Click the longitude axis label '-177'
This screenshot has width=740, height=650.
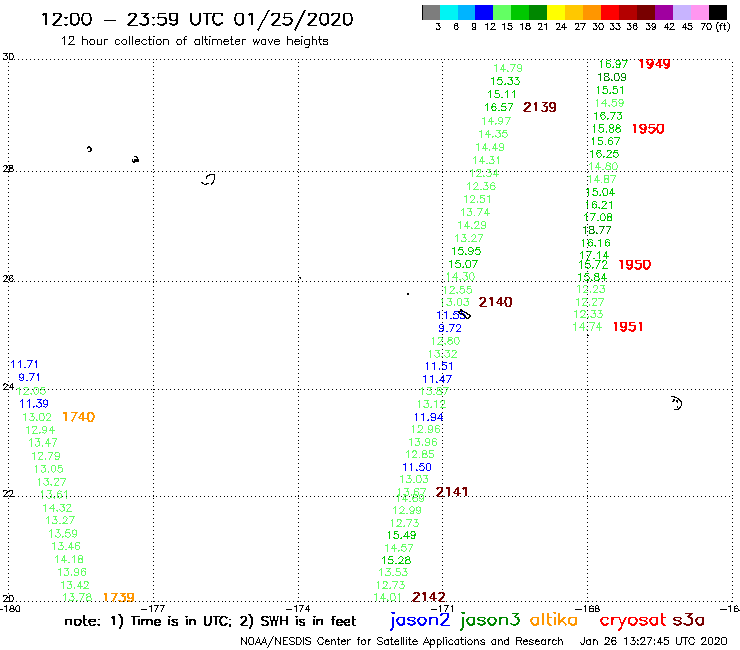tap(153, 608)
